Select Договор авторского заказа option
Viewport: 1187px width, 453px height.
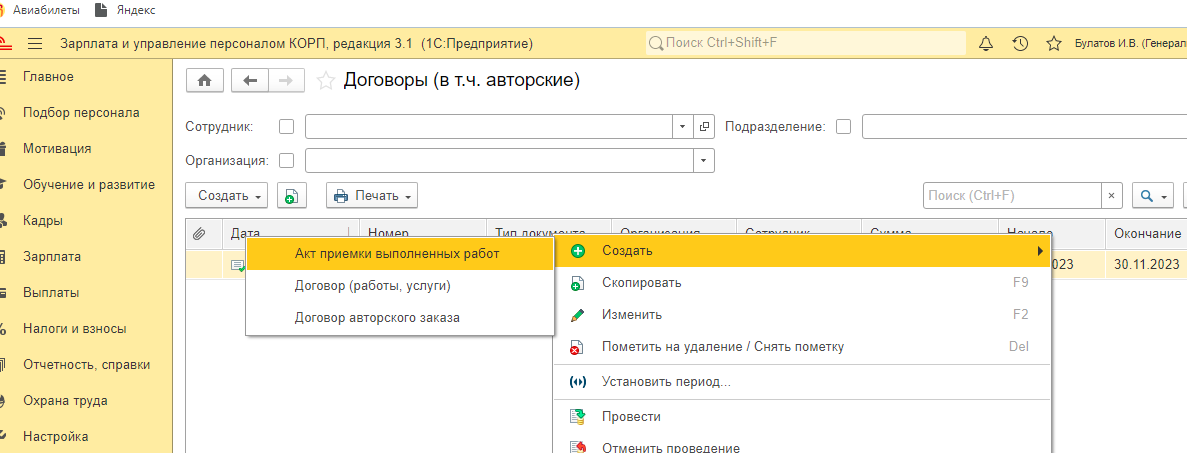[377, 318]
